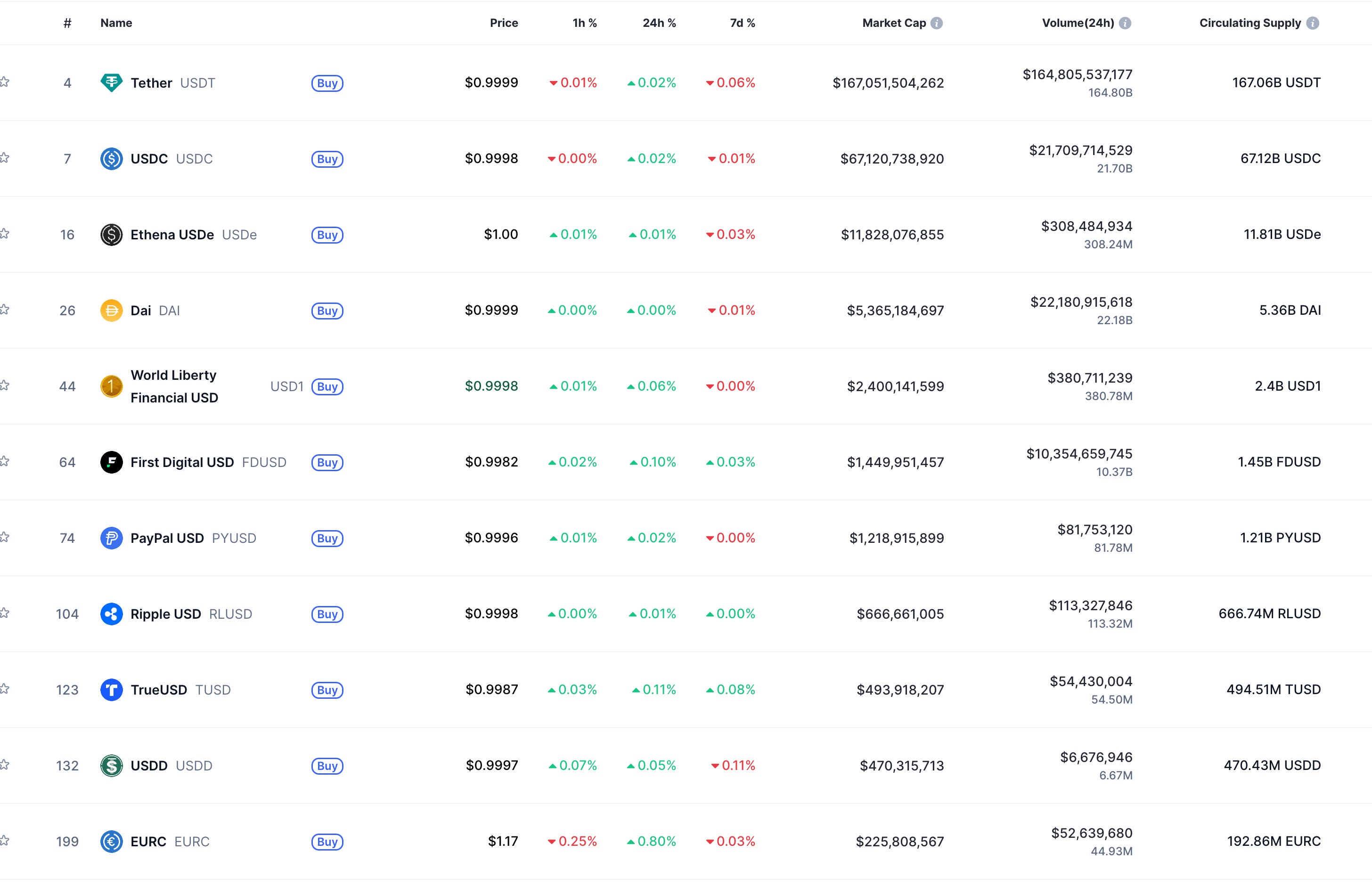Click the Buy button for USDD
This screenshot has width=1372, height=884.
[327, 766]
